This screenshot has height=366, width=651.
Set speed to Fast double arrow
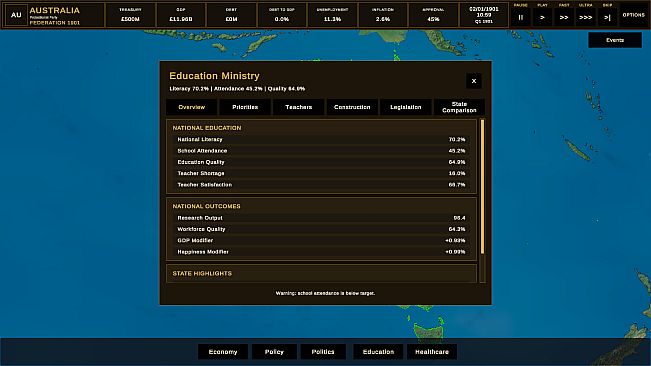(x=564, y=17)
